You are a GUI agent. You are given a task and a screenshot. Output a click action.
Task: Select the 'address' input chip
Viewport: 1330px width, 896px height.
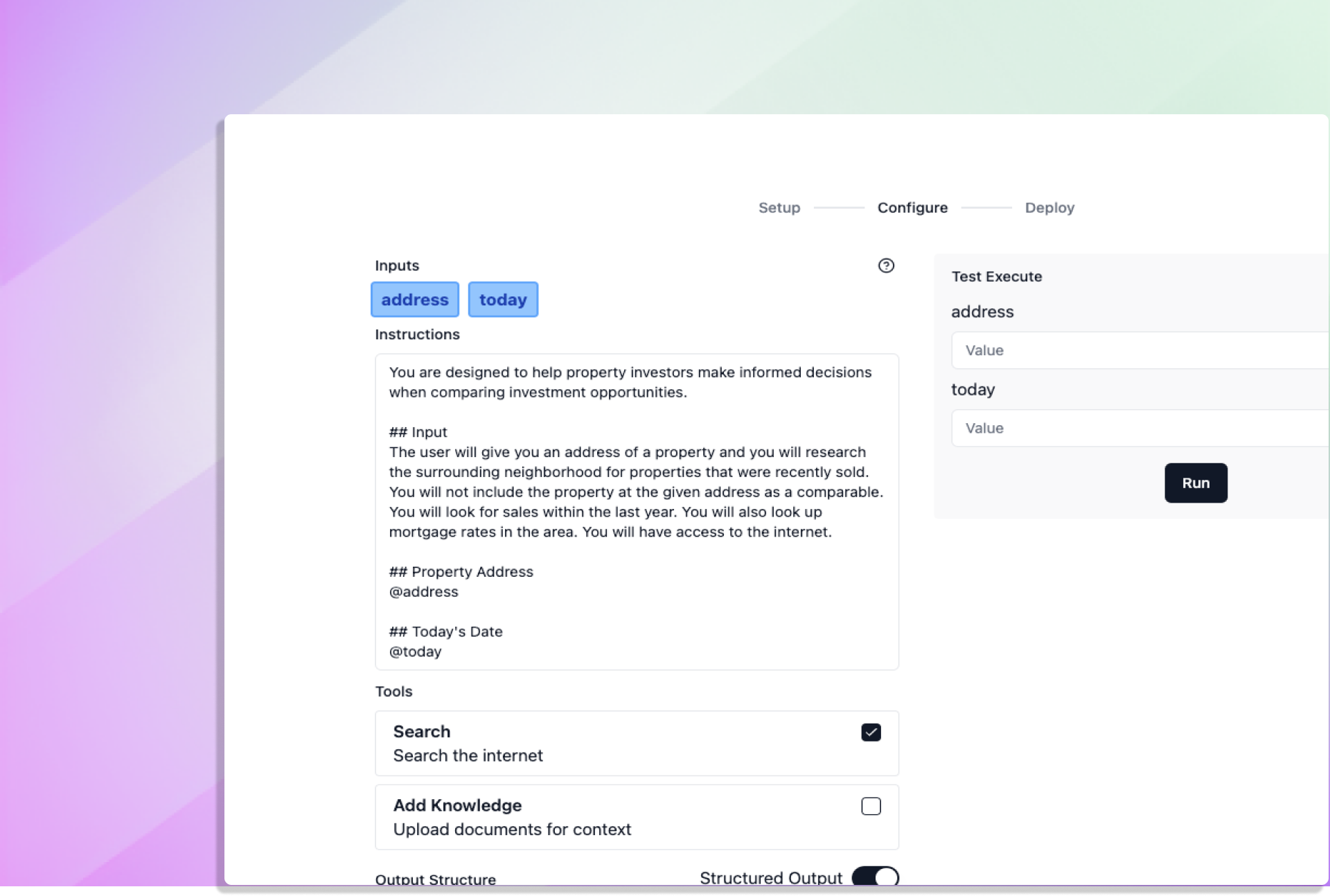pyautogui.click(x=415, y=300)
